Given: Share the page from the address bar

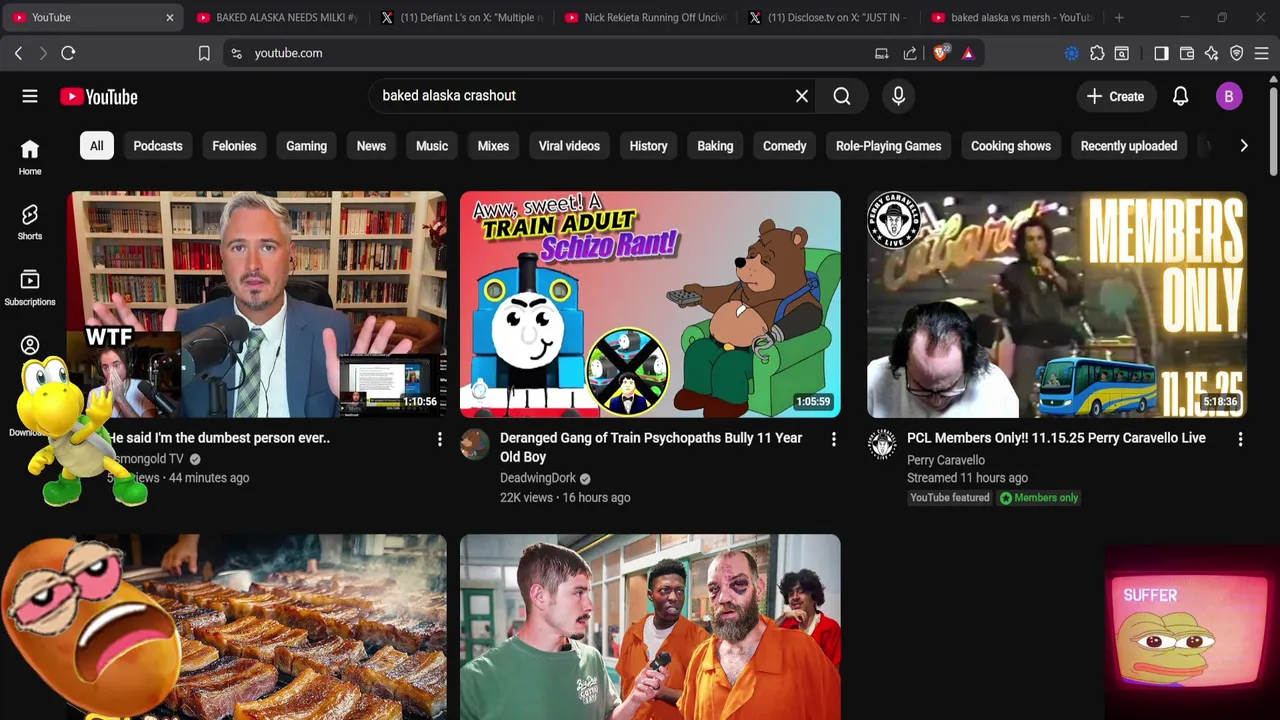Looking at the screenshot, I should point(909,53).
